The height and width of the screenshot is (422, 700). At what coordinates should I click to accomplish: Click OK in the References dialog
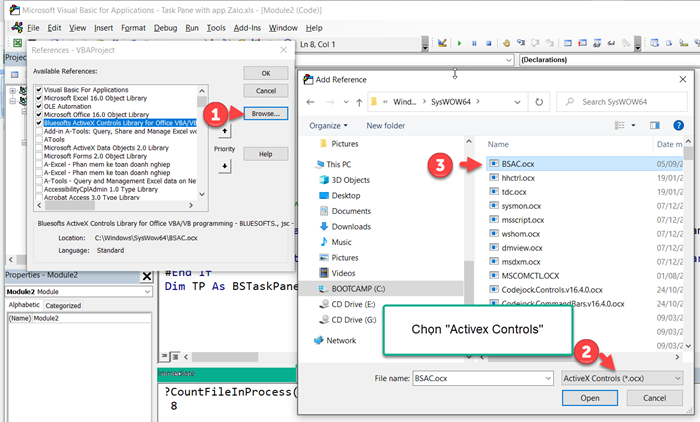pyautogui.click(x=266, y=73)
